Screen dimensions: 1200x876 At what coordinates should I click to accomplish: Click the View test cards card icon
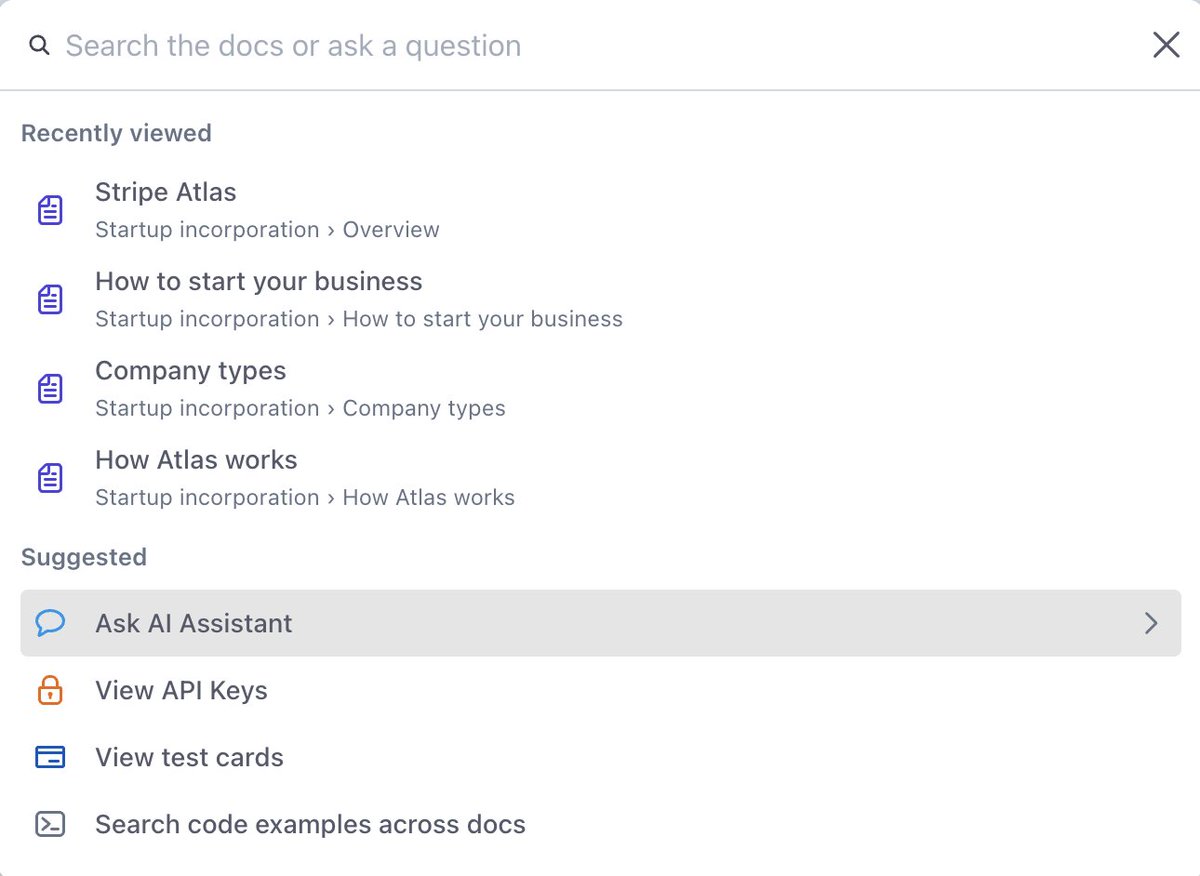[x=50, y=757]
